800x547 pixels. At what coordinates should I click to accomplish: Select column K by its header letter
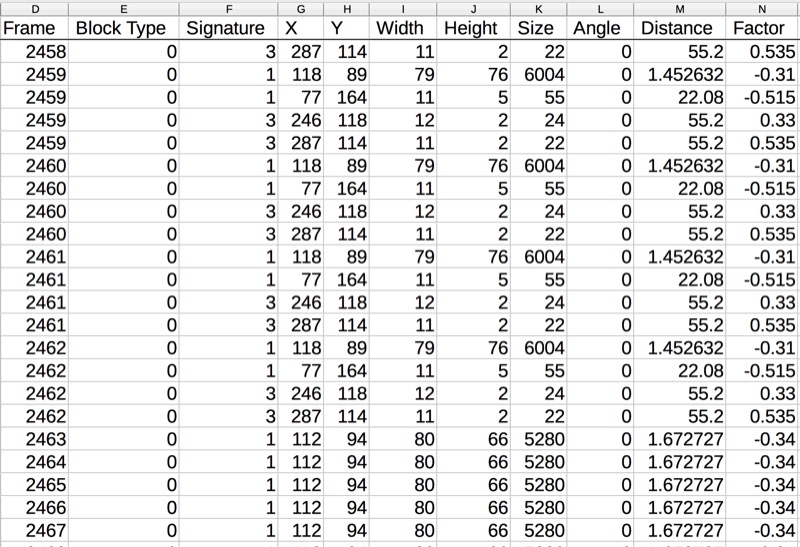coord(538,9)
